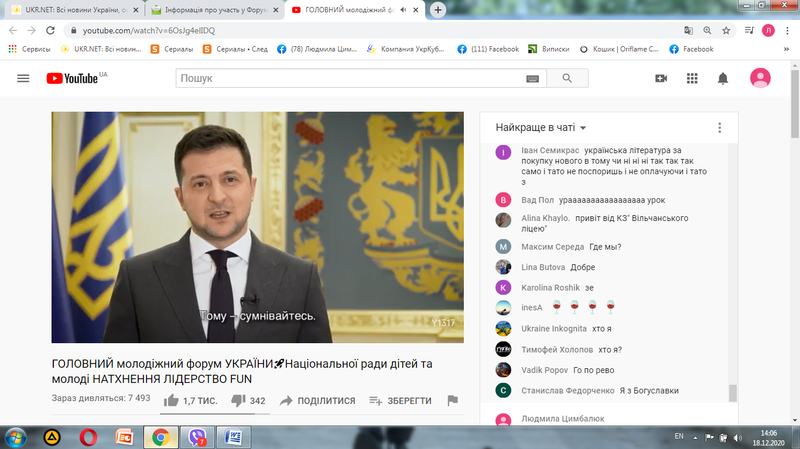Click in the YouTube search field
The height and width of the screenshot is (449, 800).
pos(350,78)
